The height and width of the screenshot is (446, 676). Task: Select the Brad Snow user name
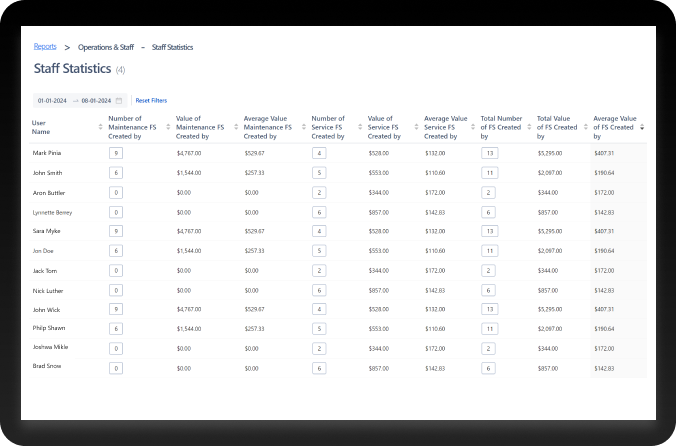[x=47, y=366]
